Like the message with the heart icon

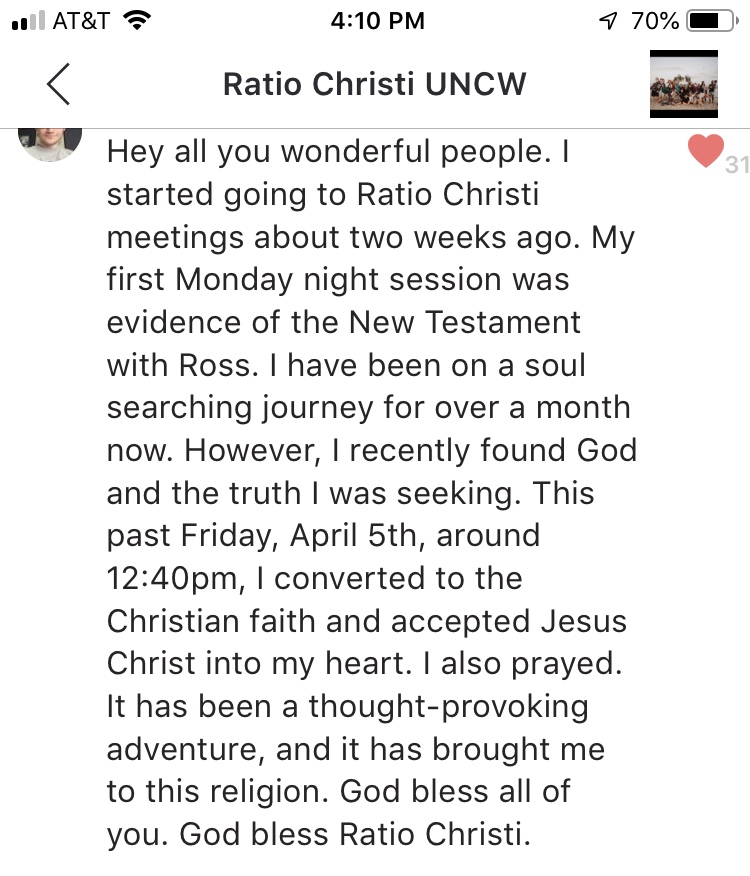[706, 152]
